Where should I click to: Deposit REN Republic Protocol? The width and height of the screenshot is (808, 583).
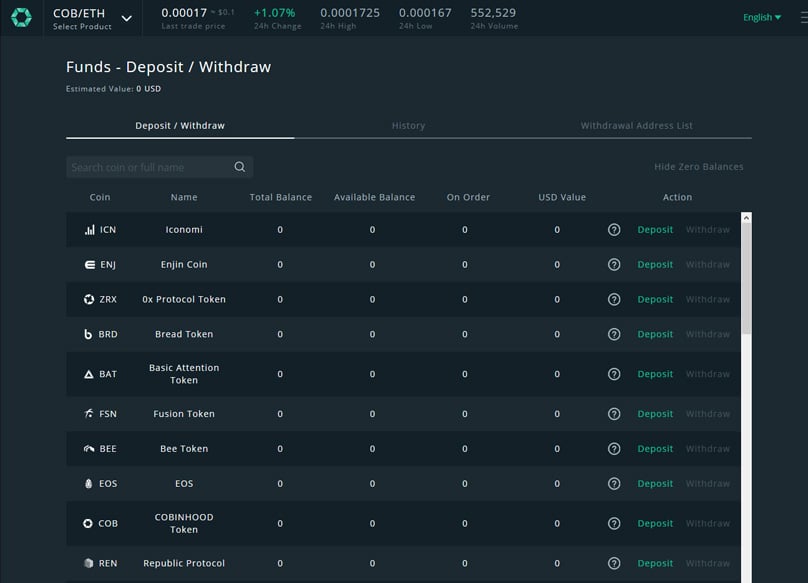click(x=655, y=563)
